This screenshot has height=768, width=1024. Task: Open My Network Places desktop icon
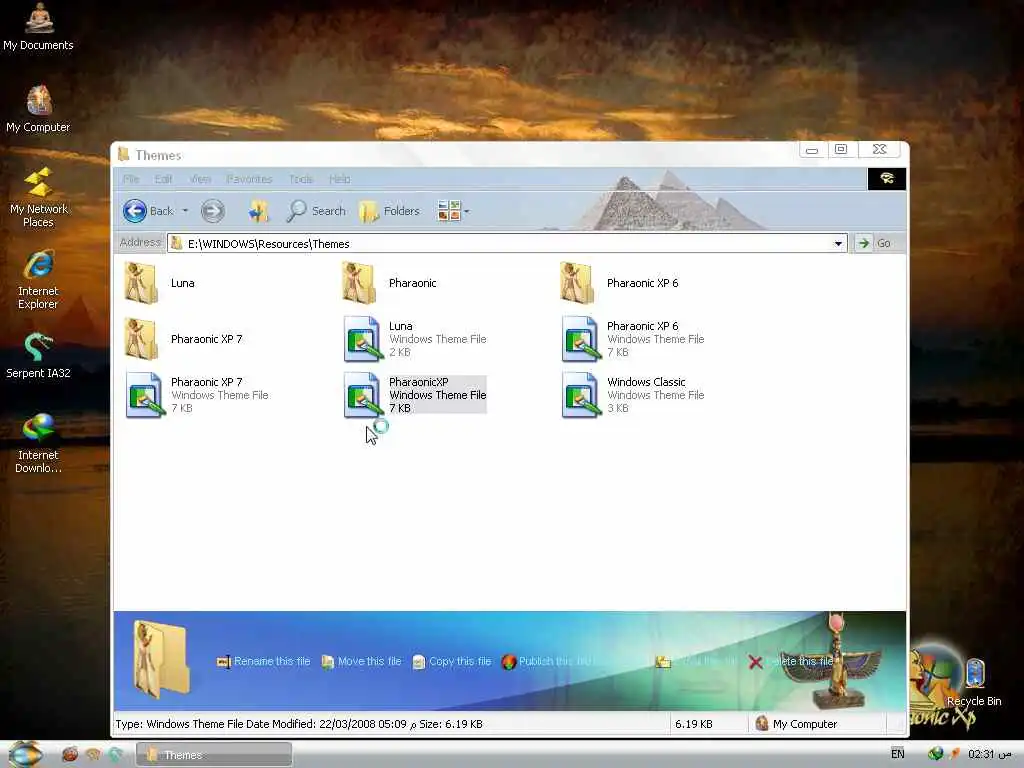pyautogui.click(x=39, y=197)
